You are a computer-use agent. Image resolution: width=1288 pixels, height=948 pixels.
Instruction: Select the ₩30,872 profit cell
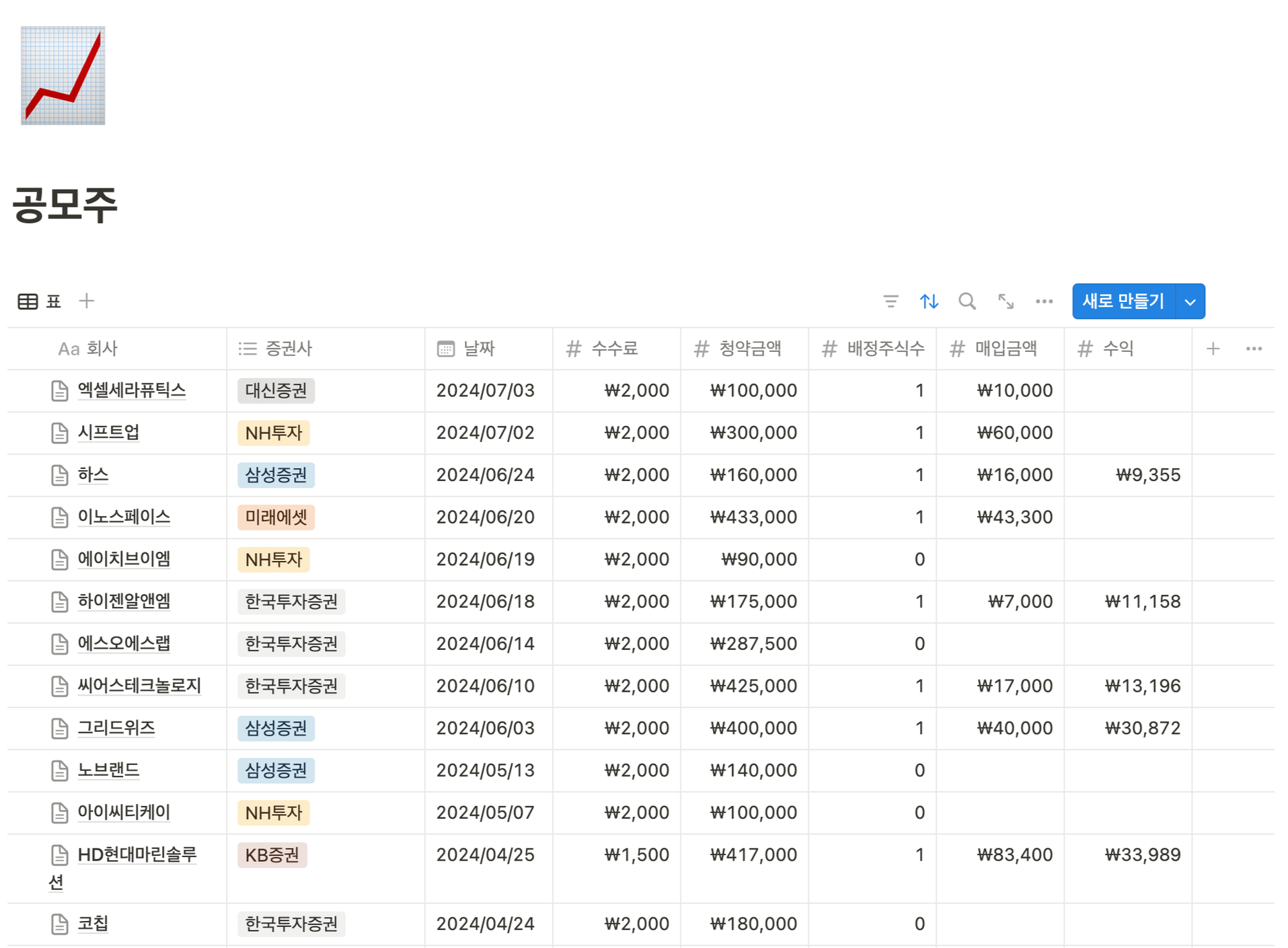(x=1127, y=728)
